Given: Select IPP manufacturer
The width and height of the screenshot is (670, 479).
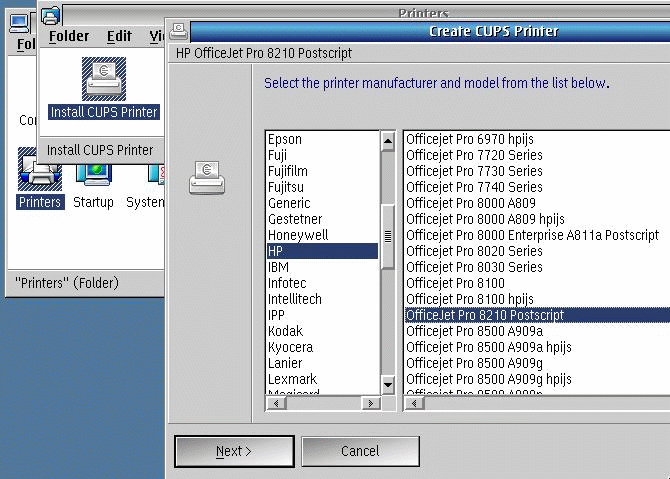Looking at the screenshot, I should coord(322,315).
